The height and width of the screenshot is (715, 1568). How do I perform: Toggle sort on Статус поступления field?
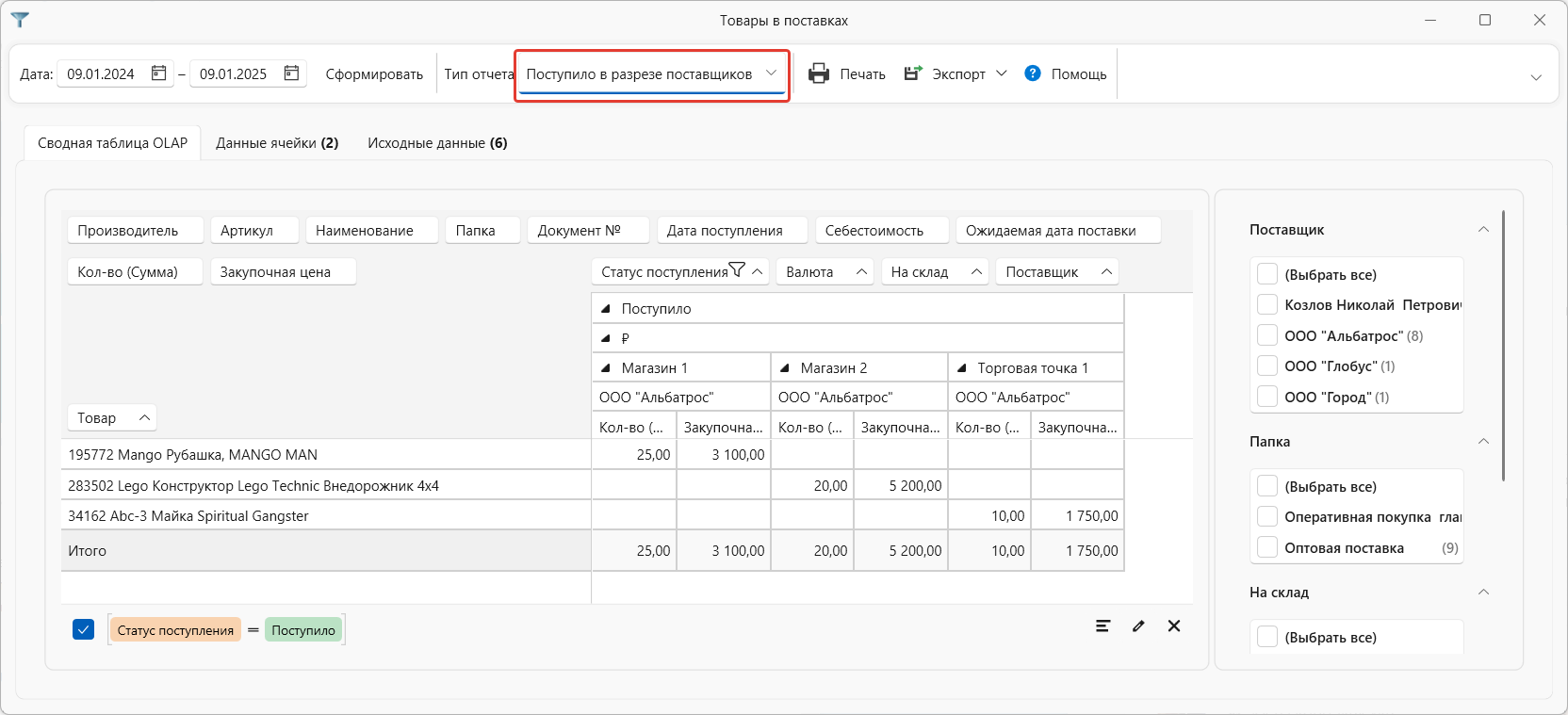(x=758, y=271)
